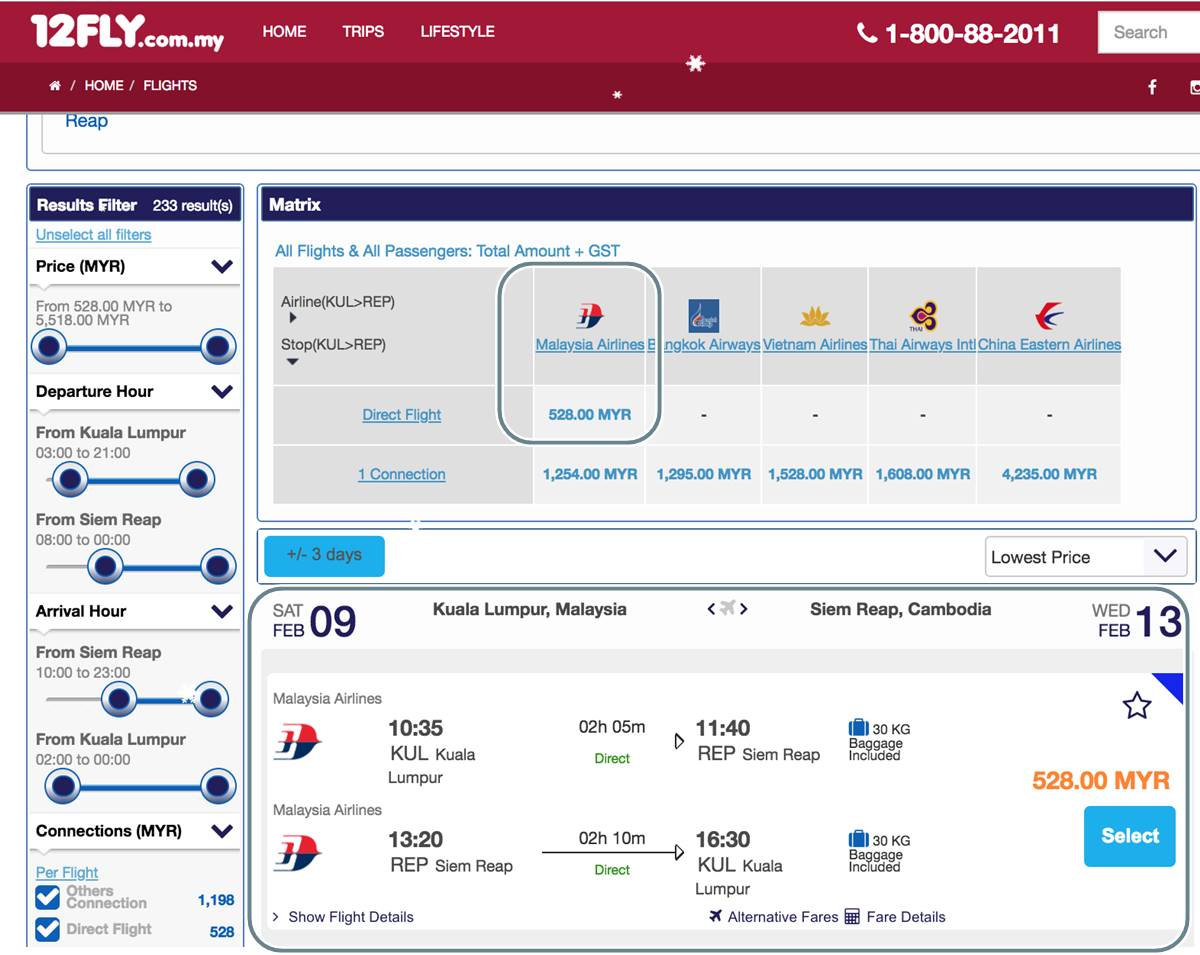Screen dimensions: 1200x955
Task: Mark the flight as favorite with the star icon
Action: 1137,706
